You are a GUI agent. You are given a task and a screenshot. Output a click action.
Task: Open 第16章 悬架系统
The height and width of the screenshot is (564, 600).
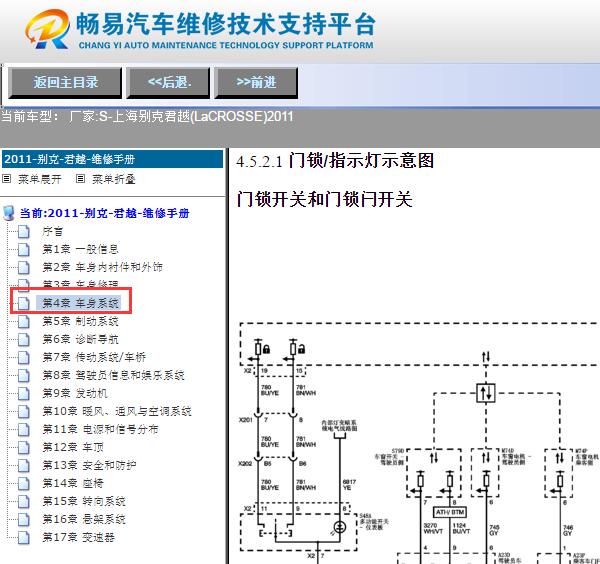pyautogui.click(x=84, y=519)
